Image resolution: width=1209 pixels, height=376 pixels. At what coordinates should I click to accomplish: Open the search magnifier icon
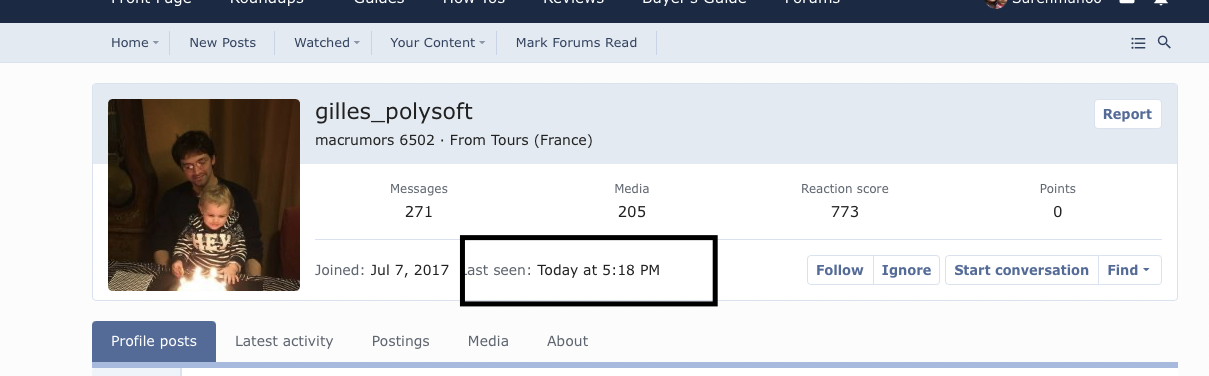point(1164,43)
